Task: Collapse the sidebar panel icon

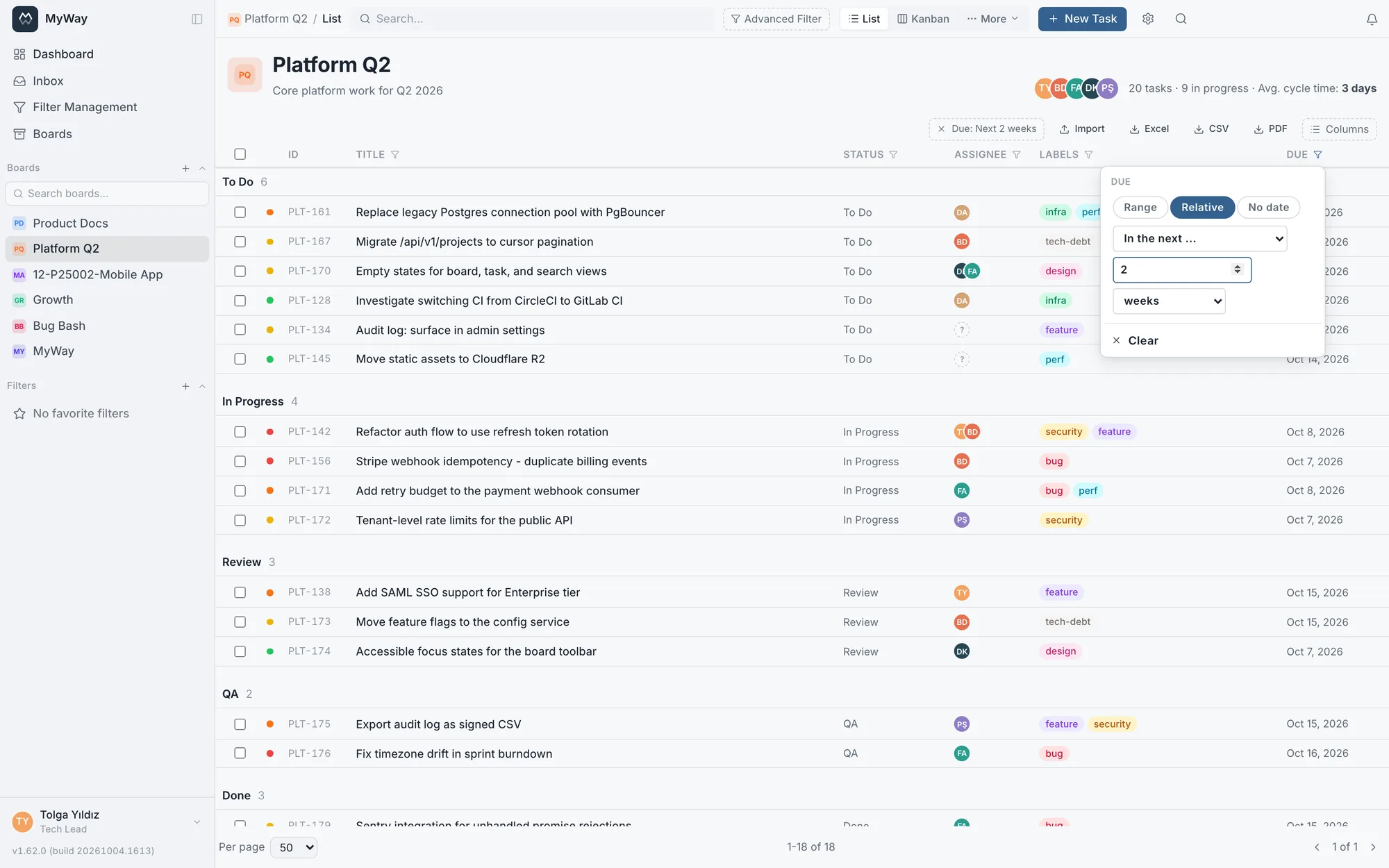Action: (197, 19)
